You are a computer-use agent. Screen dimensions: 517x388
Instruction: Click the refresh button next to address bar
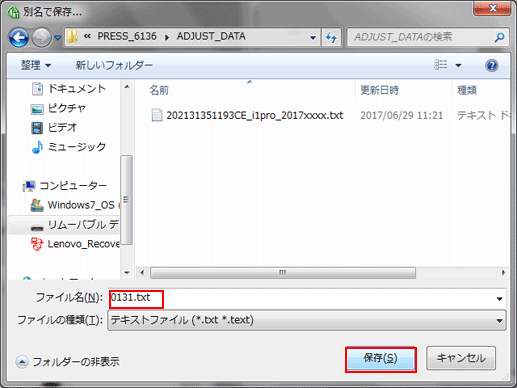point(331,37)
